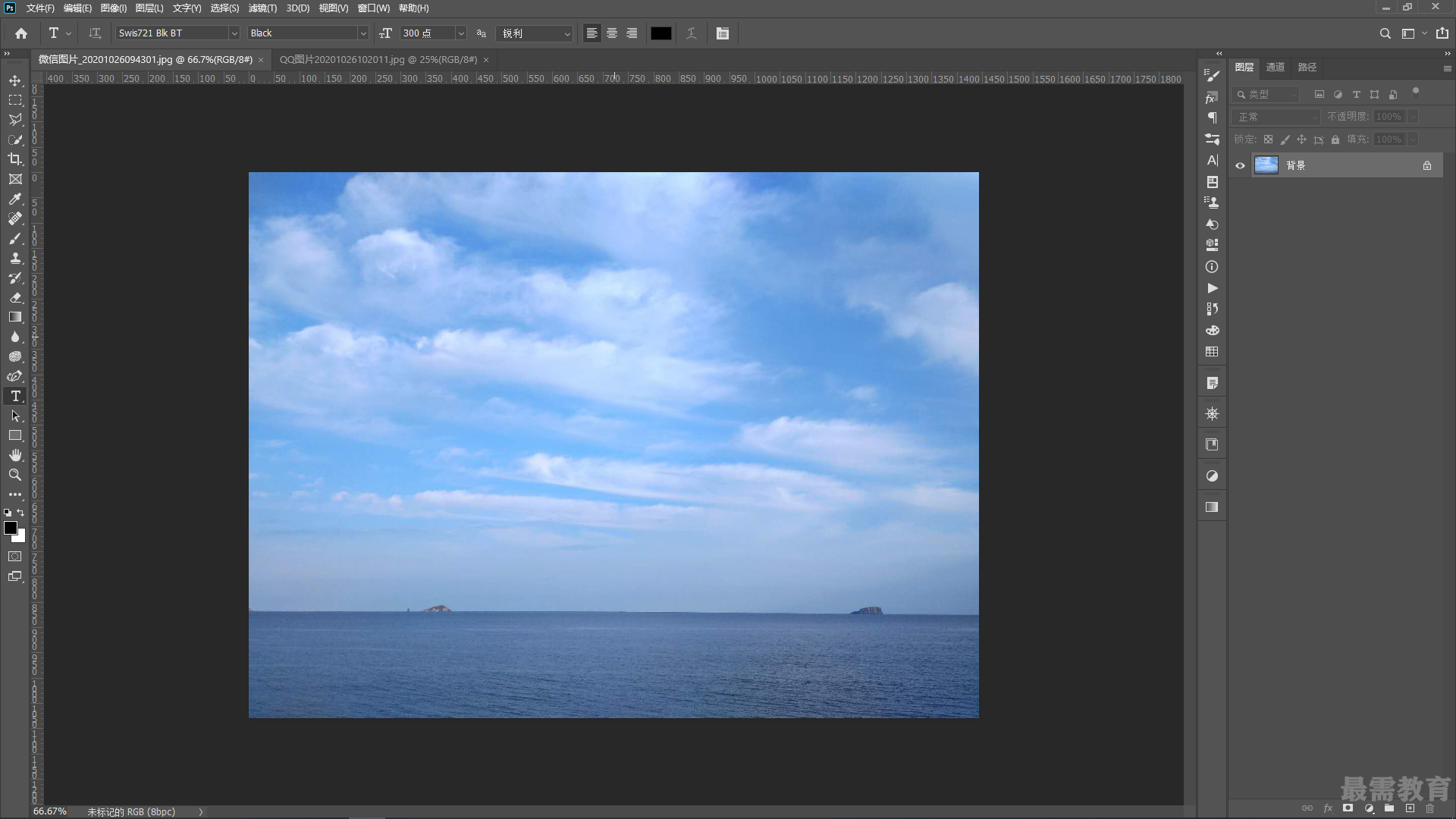The image size is (1456, 819).
Task: Select the Move tool
Action: pos(15,80)
